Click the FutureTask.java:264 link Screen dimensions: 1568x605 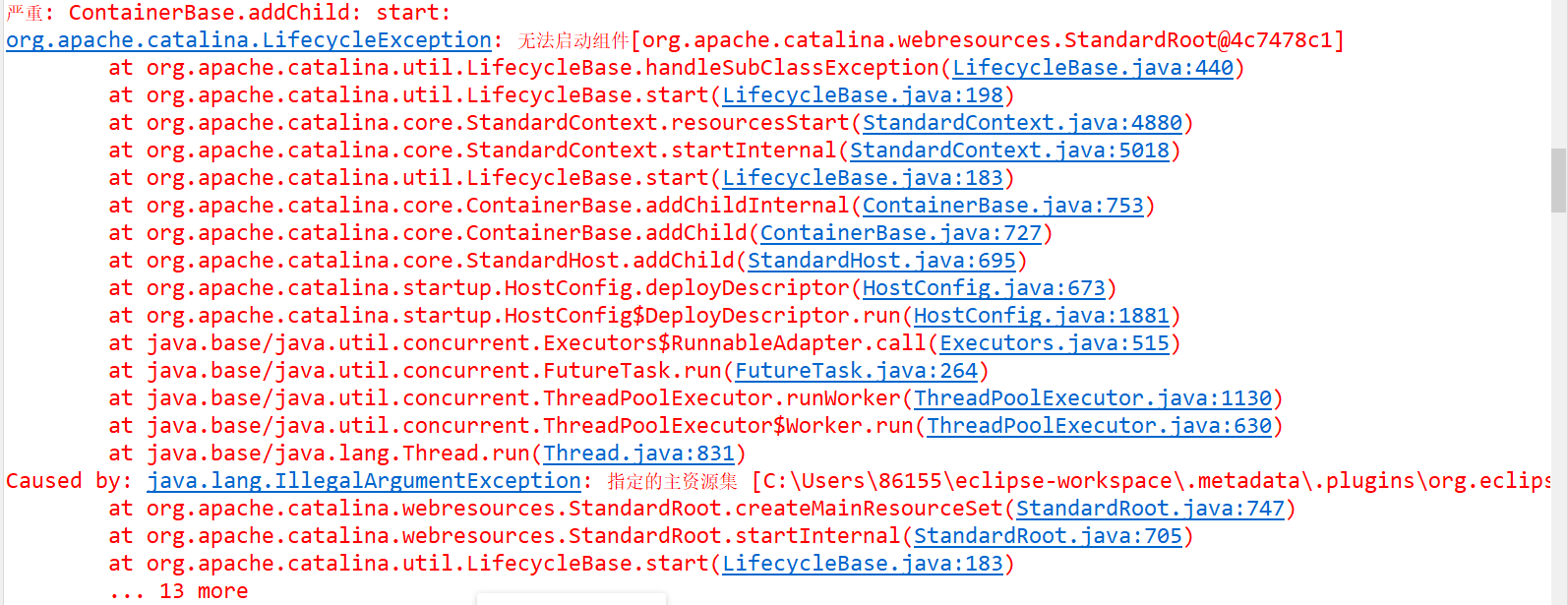point(856,371)
